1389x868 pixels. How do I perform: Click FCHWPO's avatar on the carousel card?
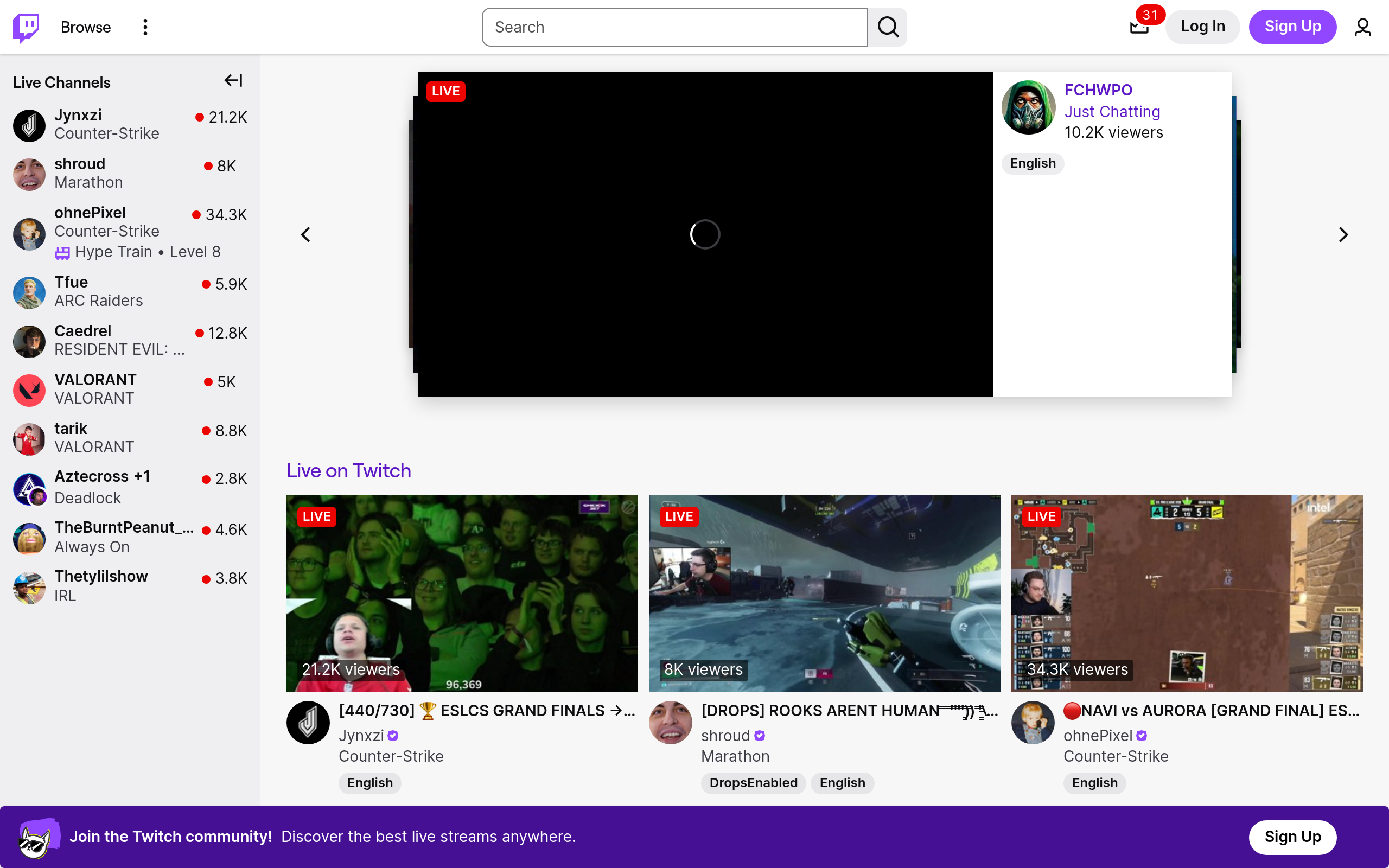[x=1029, y=107]
